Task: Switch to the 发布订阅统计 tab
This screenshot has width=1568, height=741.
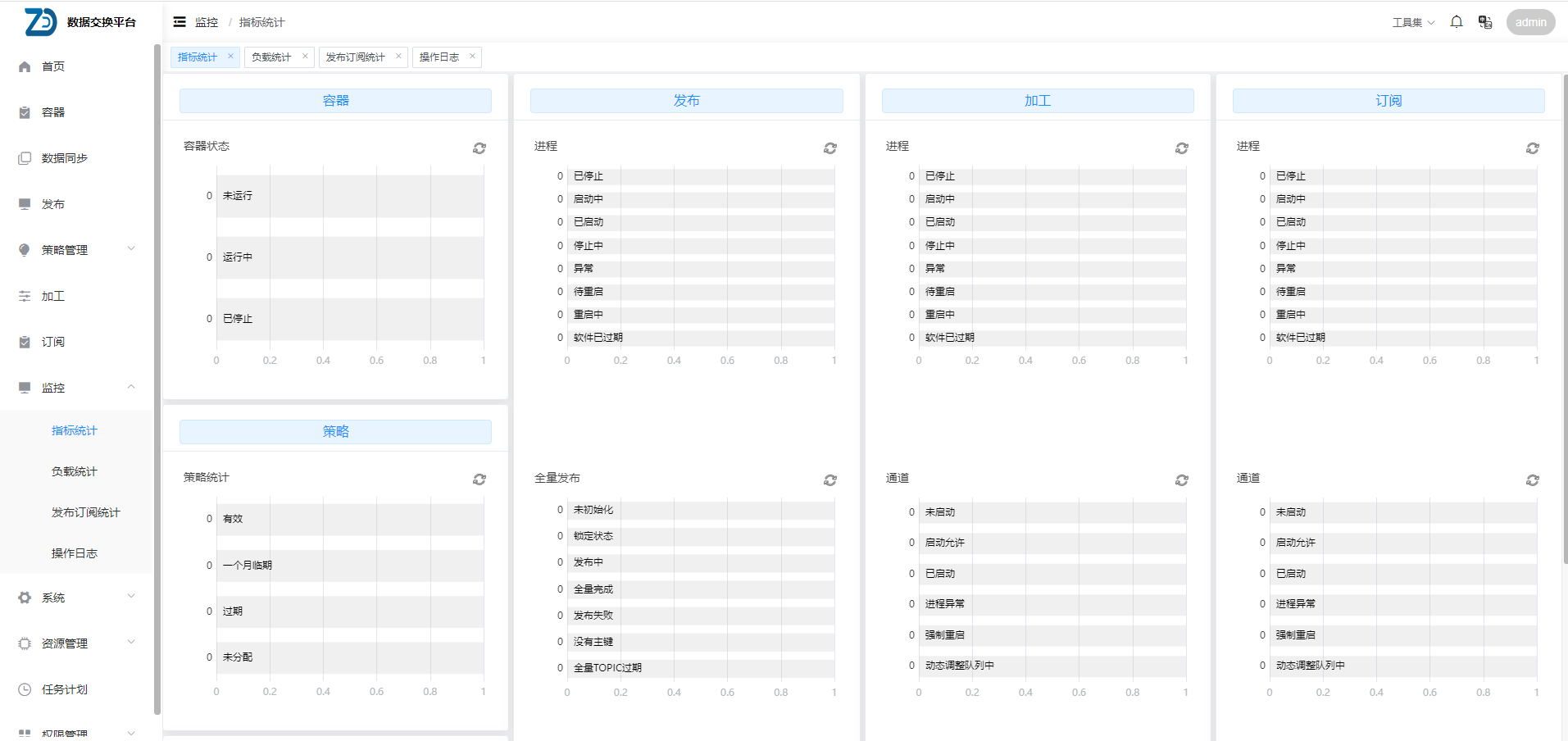Action: (x=355, y=57)
